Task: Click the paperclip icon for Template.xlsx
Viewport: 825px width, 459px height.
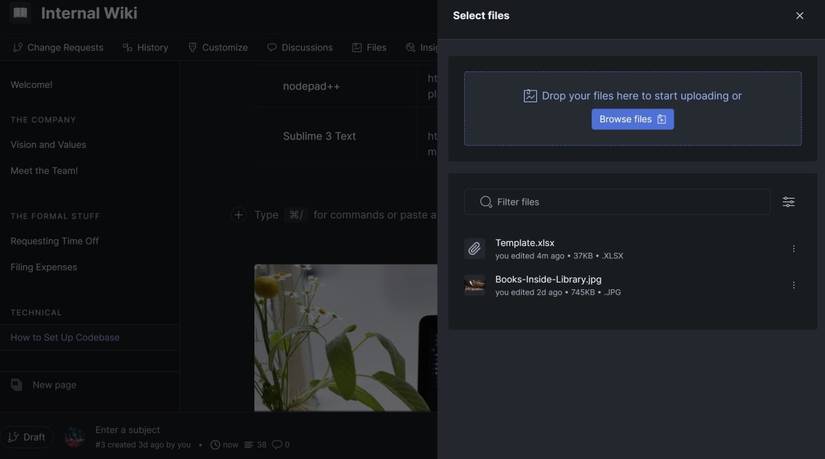Action: (474, 248)
